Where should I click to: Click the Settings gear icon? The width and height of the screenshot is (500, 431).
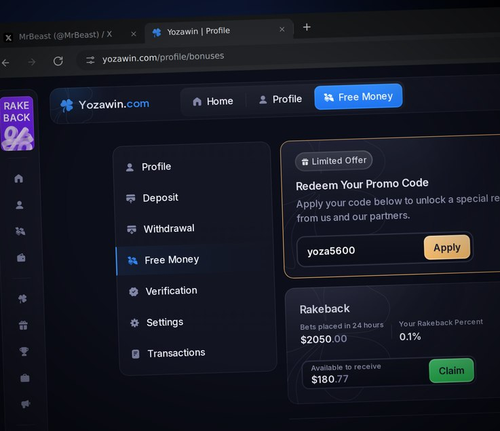tap(135, 323)
